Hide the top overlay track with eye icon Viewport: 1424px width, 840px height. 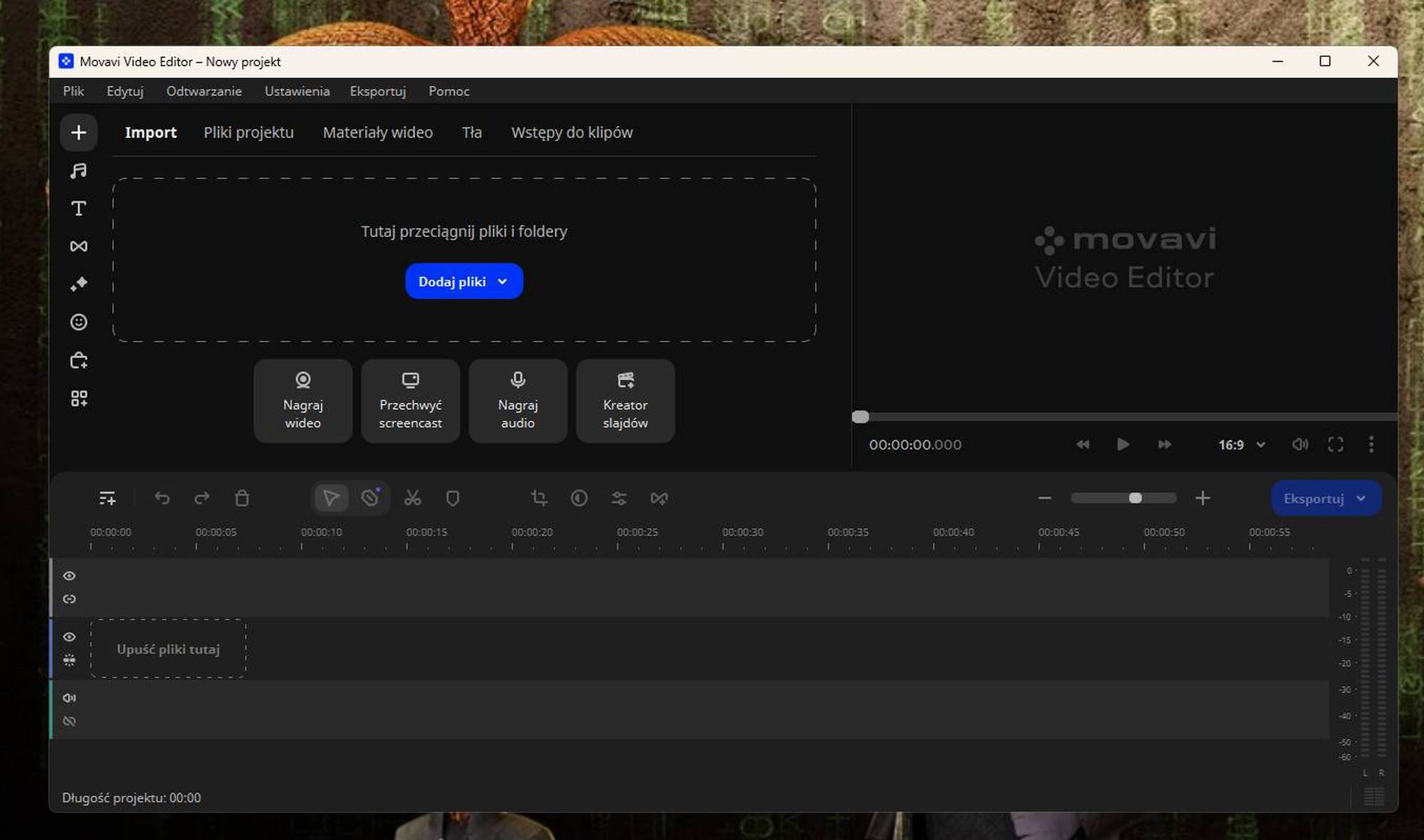69,576
